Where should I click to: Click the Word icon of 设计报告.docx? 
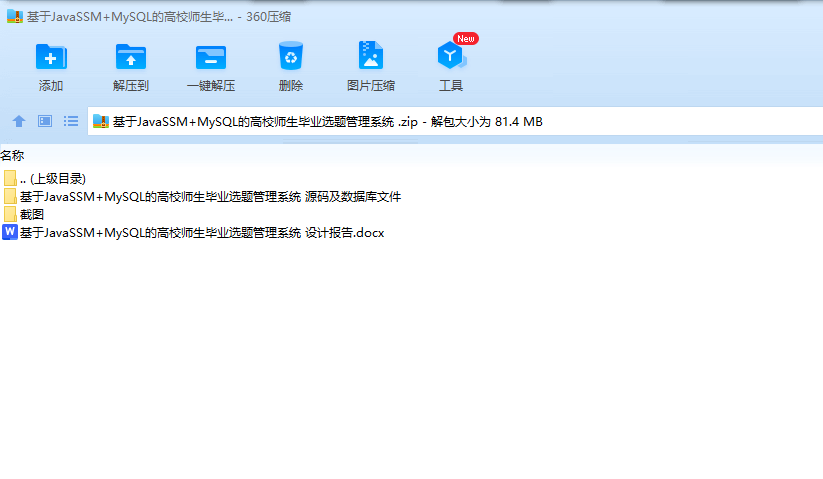10,232
